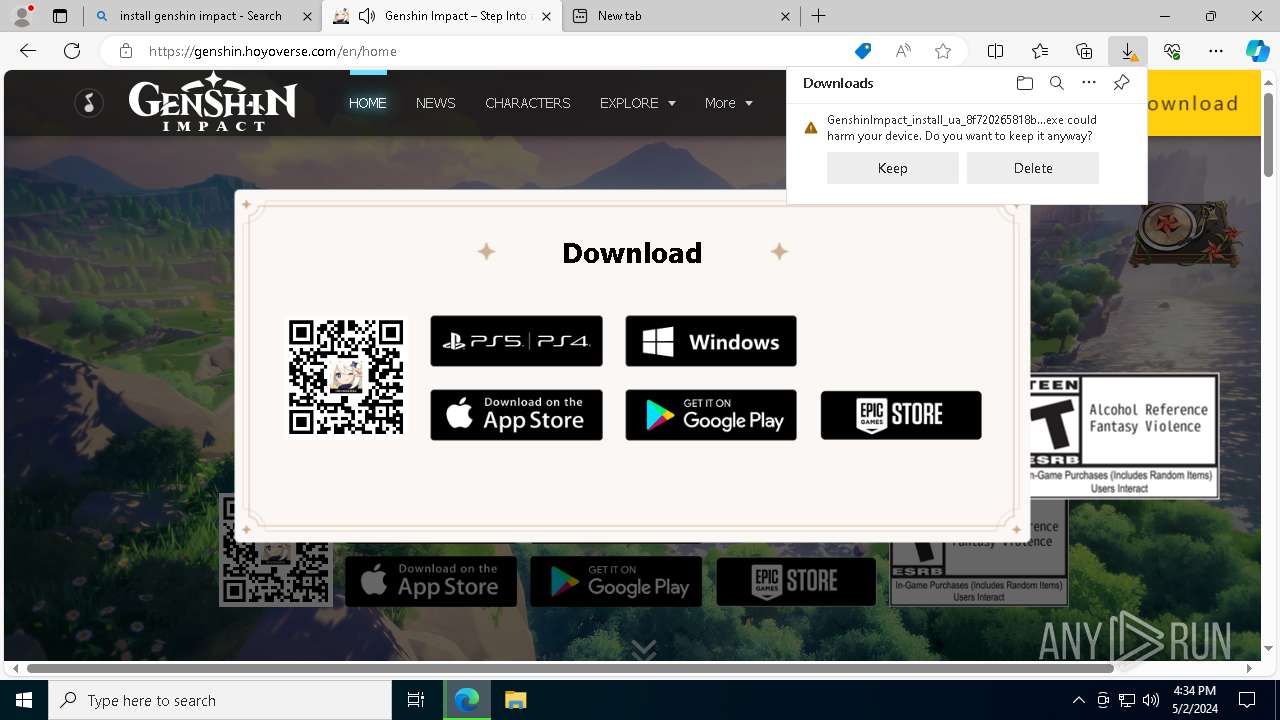Open the notification center icon
1280x720 pixels.
pyautogui.click(x=1247, y=700)
